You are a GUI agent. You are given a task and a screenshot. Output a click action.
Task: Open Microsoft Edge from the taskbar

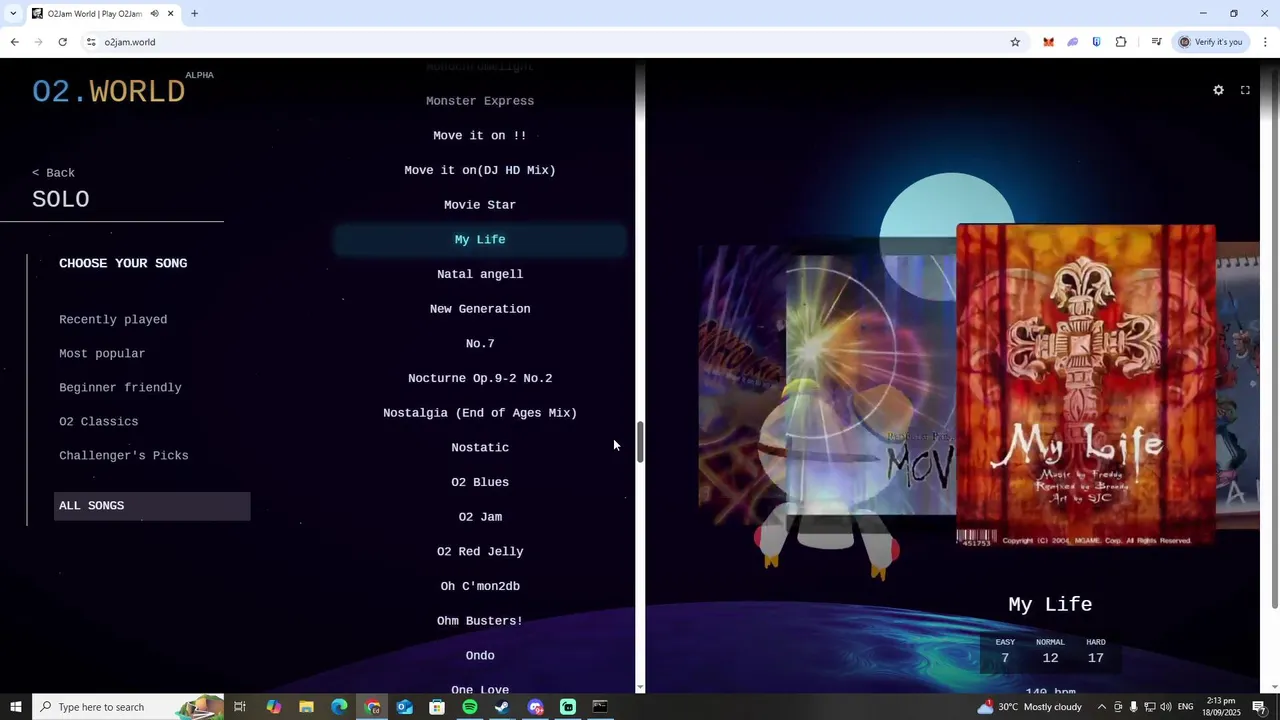[339, 707]
